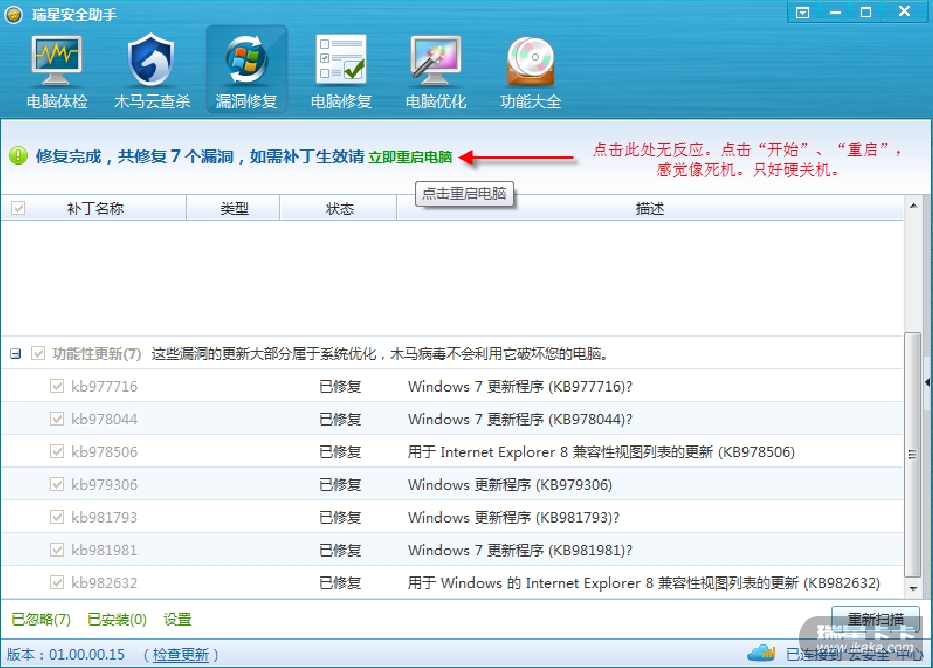Open the title bar dropdown menu button
933x668 pixels.
[x=802, y=12]
